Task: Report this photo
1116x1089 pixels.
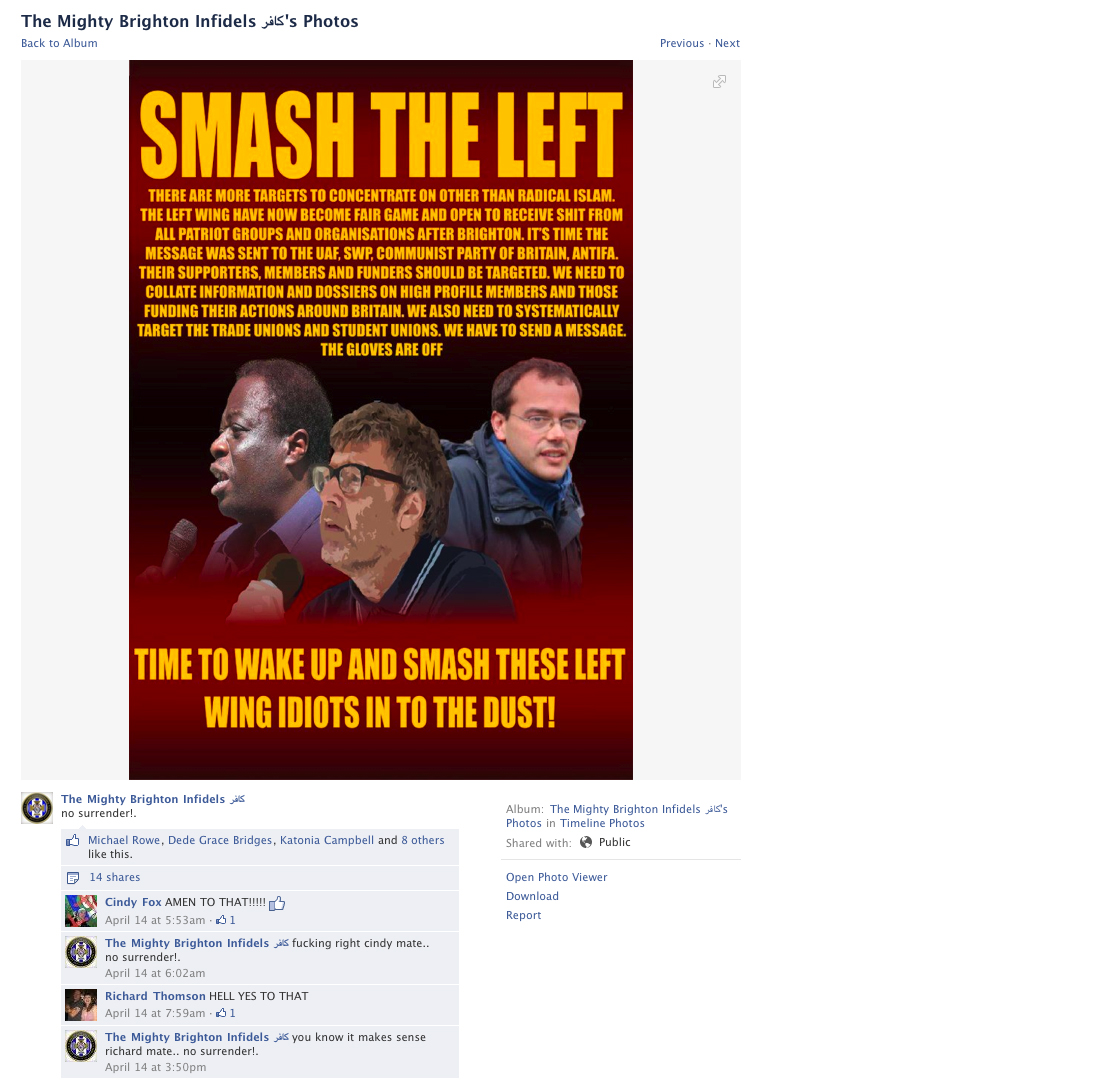Action: tap(524, 915)
